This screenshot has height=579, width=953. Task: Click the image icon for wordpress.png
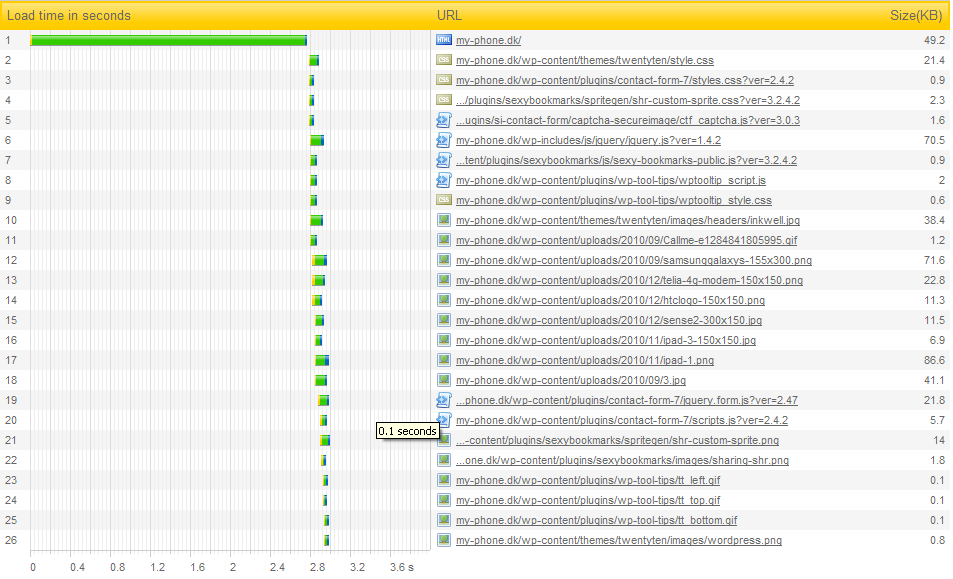(444, 540)
